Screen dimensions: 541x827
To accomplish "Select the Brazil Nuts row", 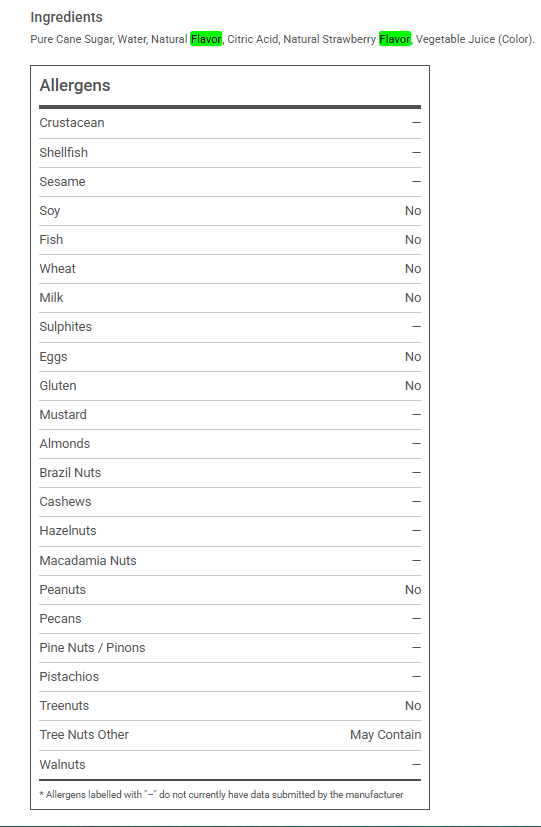I will pyautogui.click(x=230, y=473).
